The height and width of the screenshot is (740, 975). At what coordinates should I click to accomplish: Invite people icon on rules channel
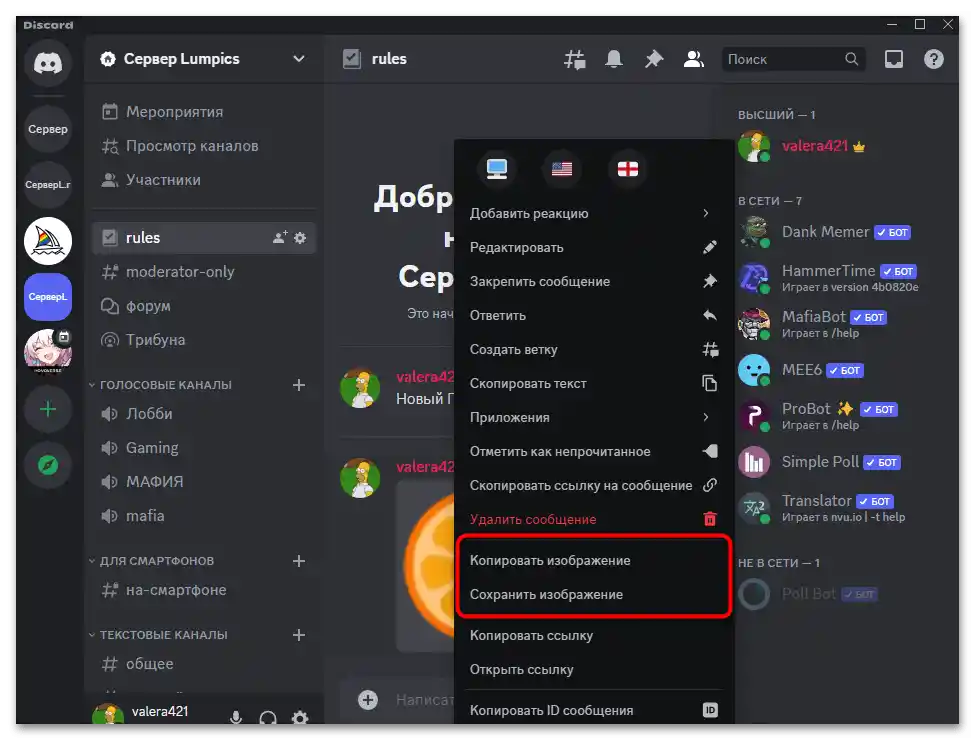tap(280, 238)
